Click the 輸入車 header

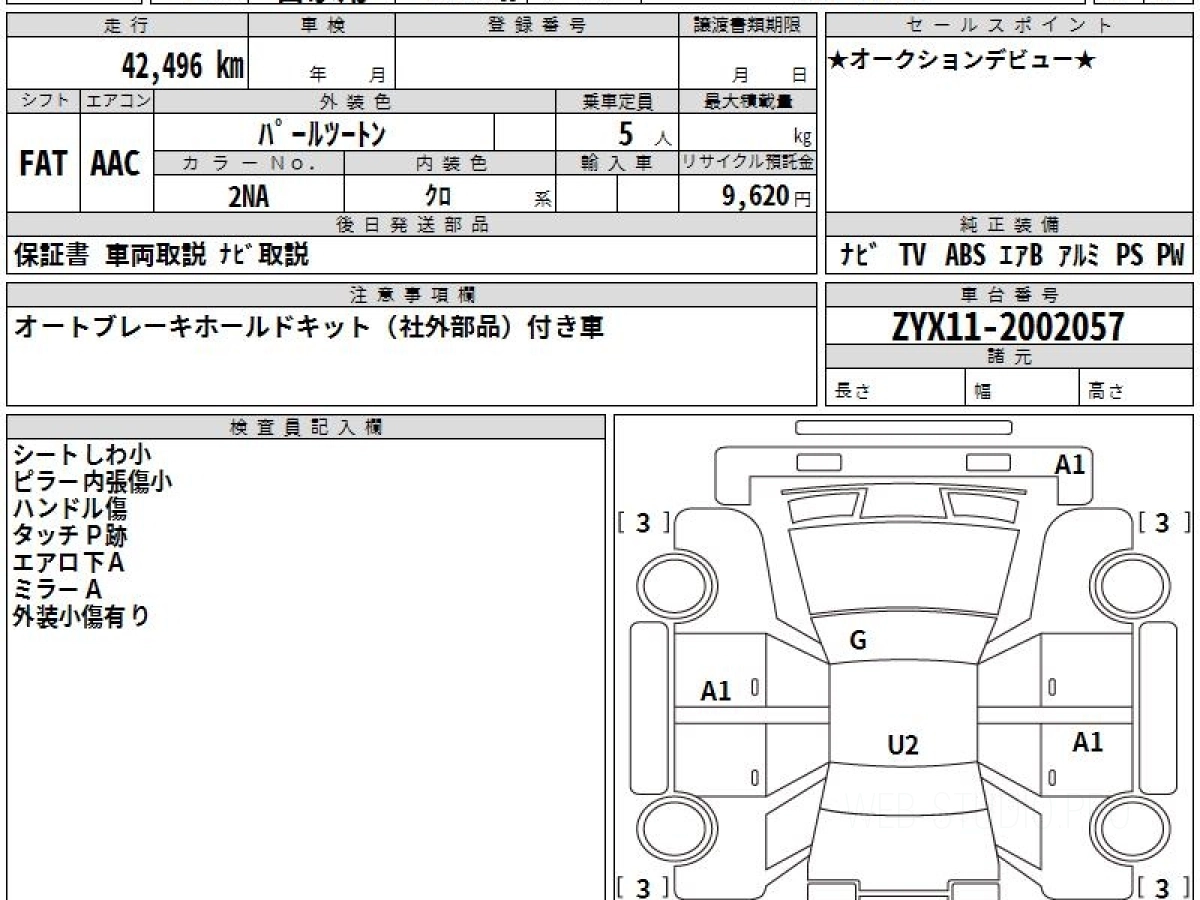point(617,162)
